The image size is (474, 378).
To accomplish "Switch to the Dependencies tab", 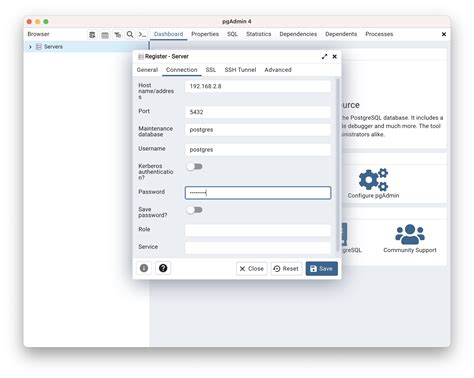I will tap(298, 34).
